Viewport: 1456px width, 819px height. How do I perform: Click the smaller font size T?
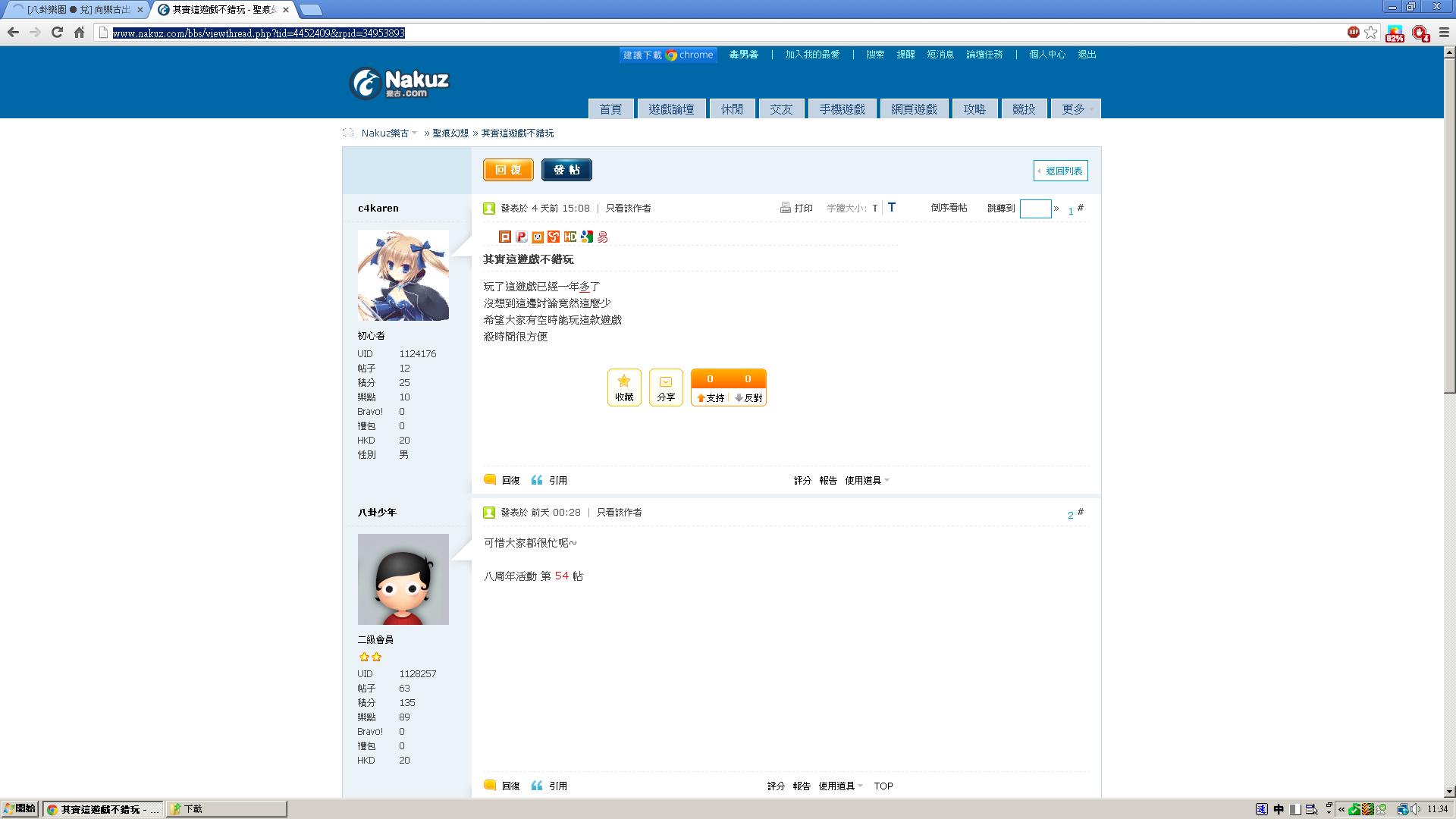874,209
